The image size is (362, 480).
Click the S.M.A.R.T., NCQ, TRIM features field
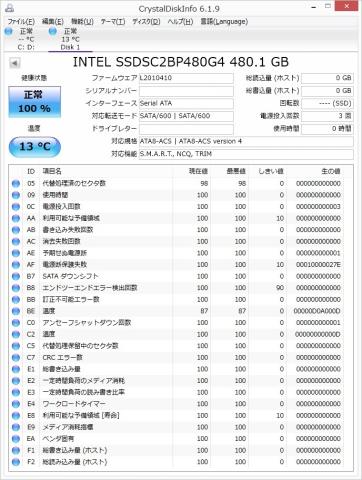(x=246, y=154)
